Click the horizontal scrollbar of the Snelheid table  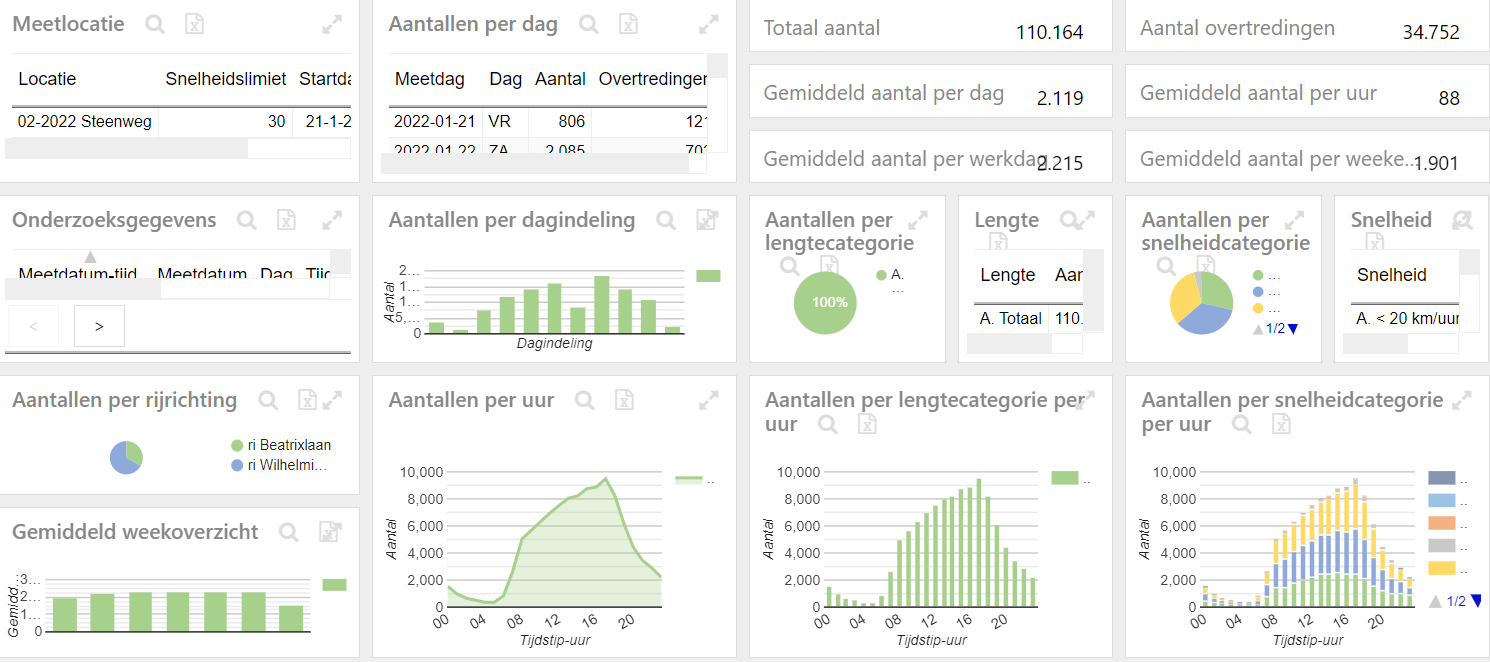(1375, 343)
